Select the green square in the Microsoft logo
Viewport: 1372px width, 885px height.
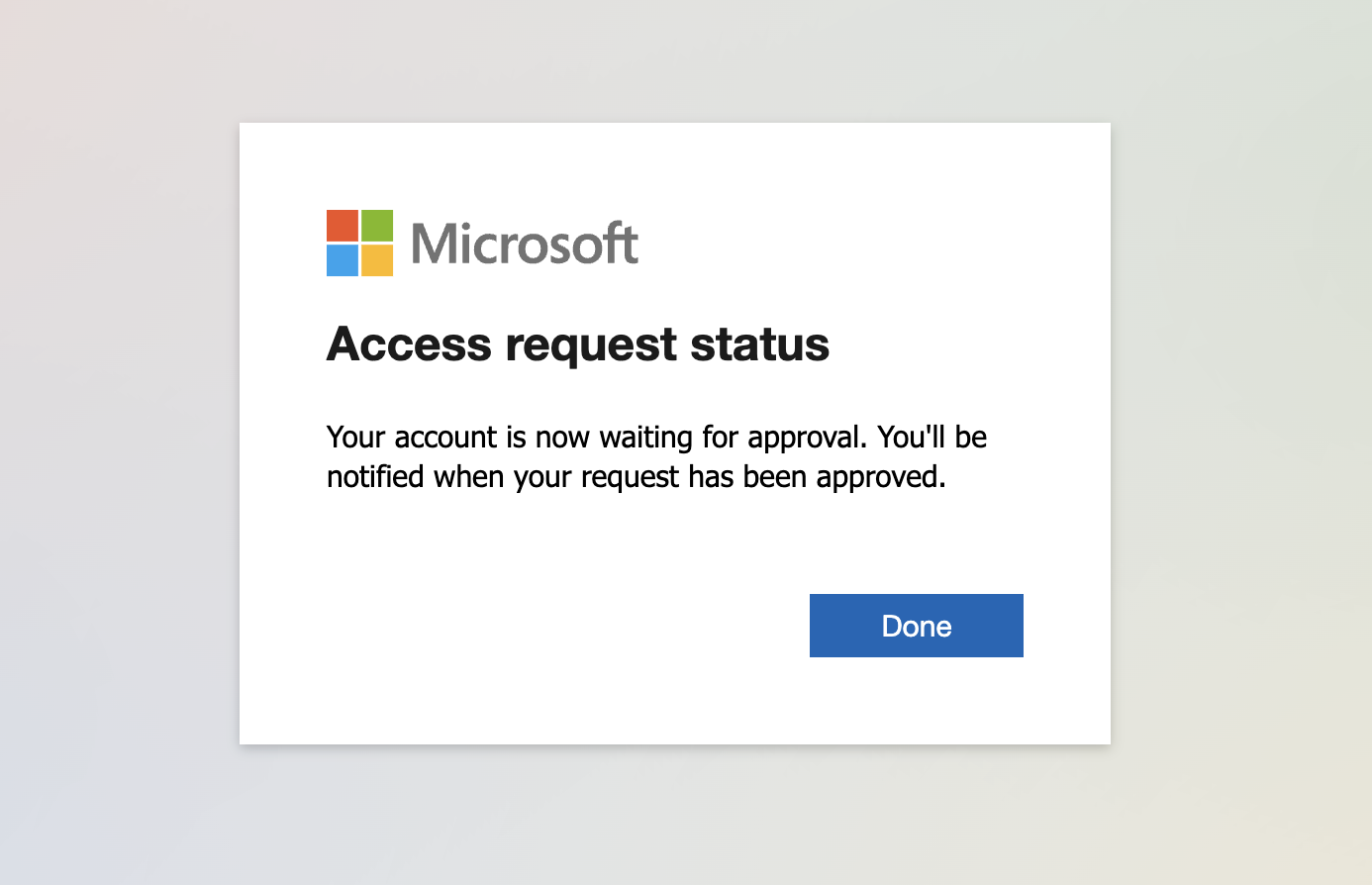coord(377,226)
